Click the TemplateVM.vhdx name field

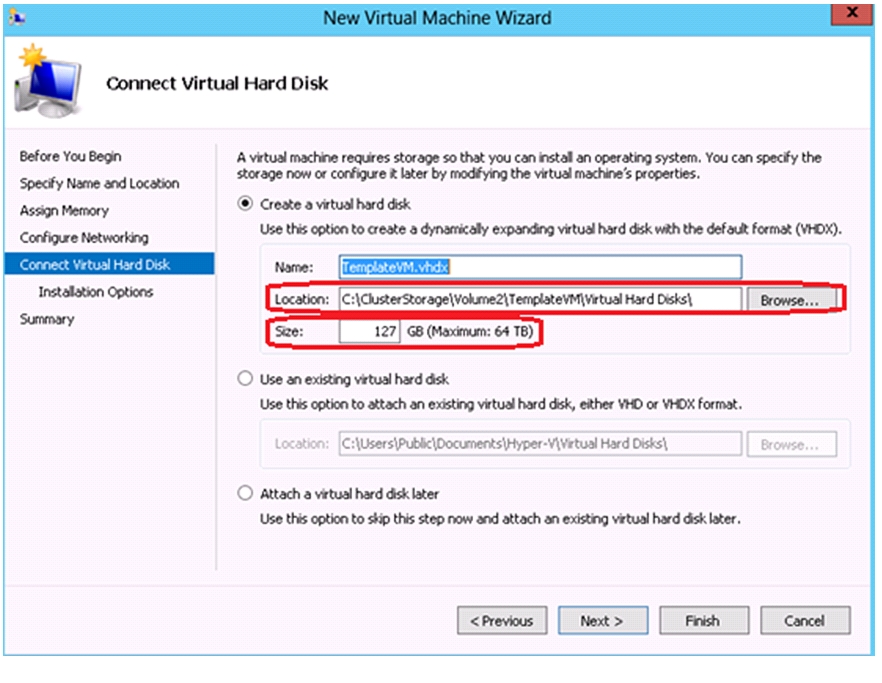pos(541,267)
